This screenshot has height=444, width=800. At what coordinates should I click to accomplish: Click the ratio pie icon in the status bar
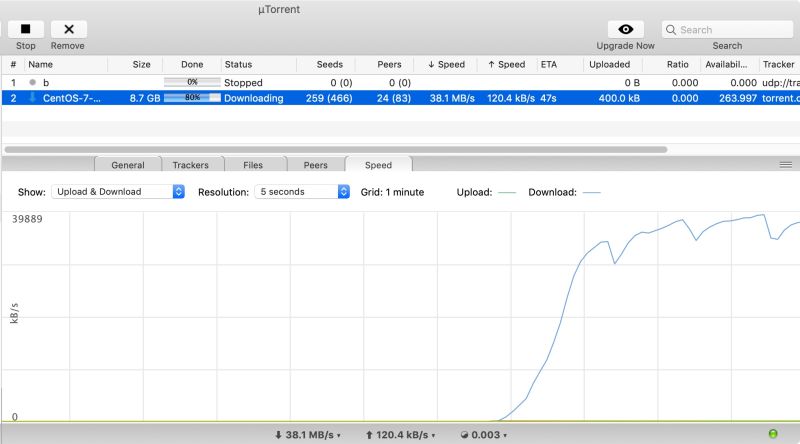click(464, 435)
